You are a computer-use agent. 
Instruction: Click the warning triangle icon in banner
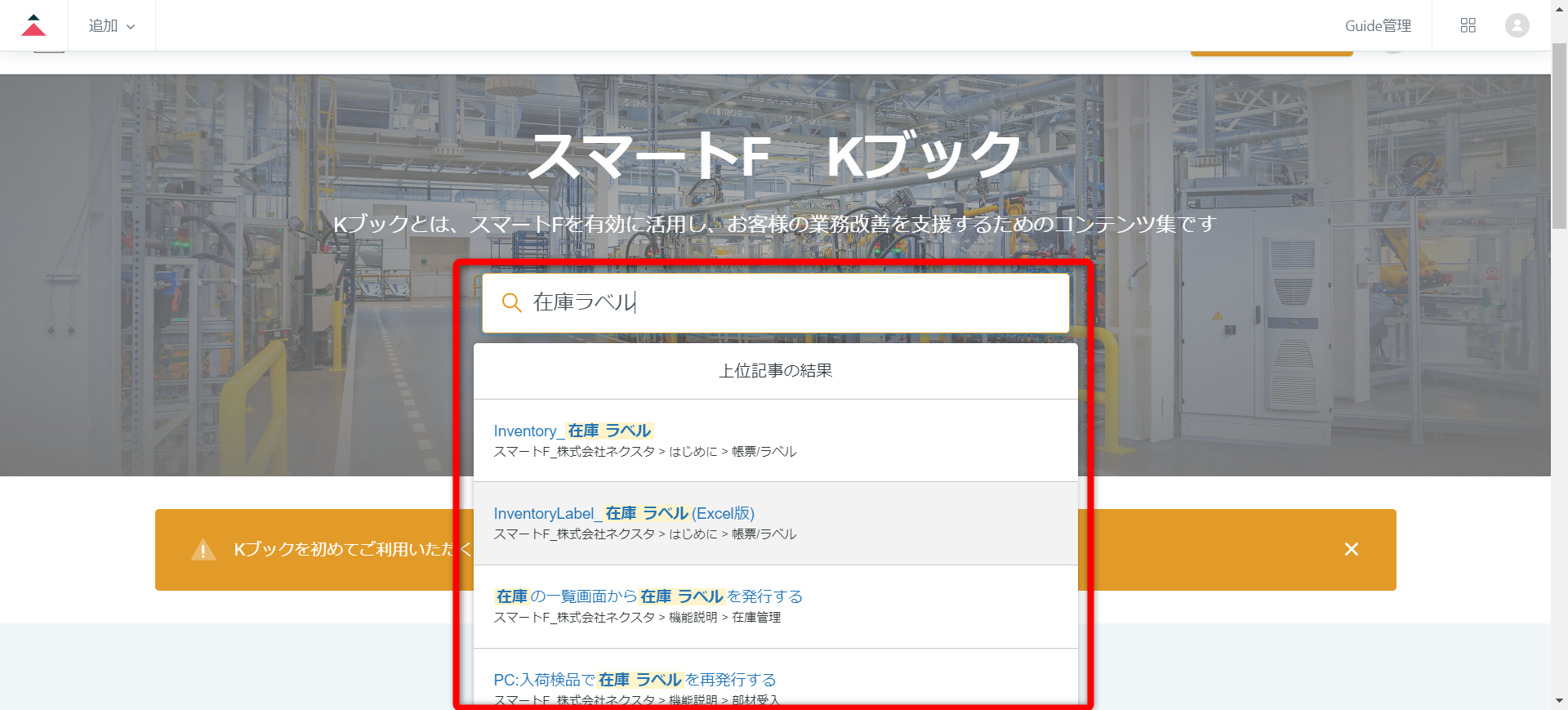(x=203, y=550)
